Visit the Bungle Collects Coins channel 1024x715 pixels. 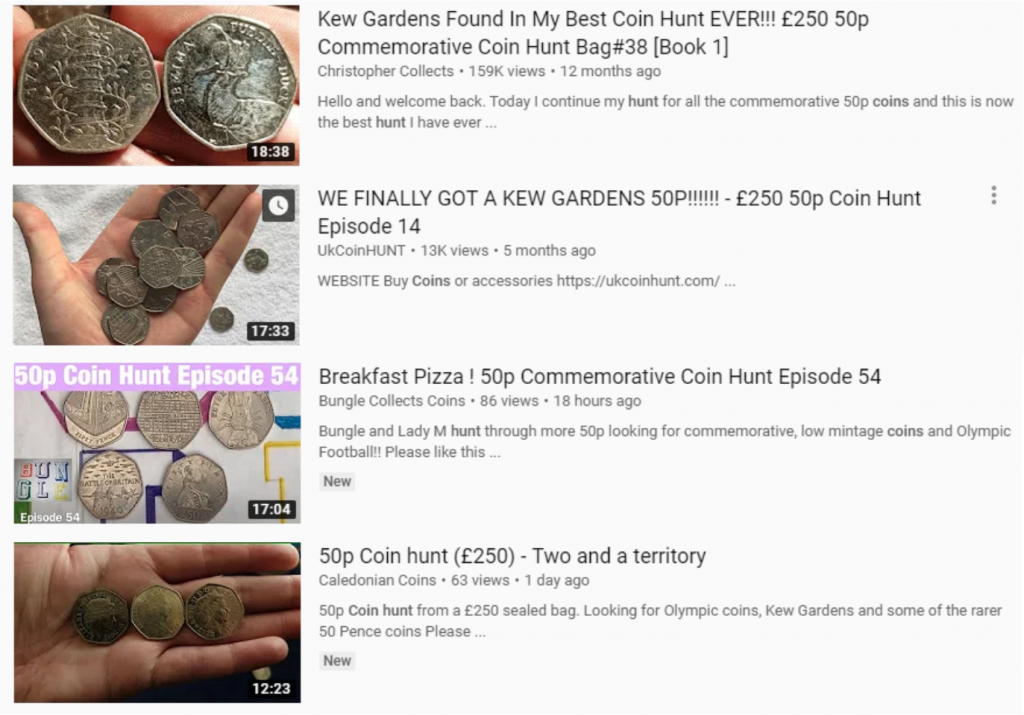[392, 401]
